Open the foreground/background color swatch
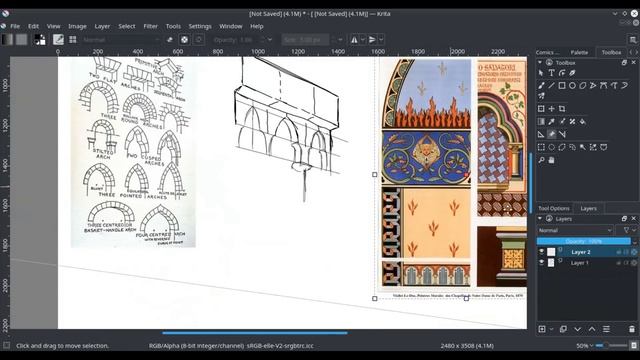The image size is (640, 360). click(40, 40)
